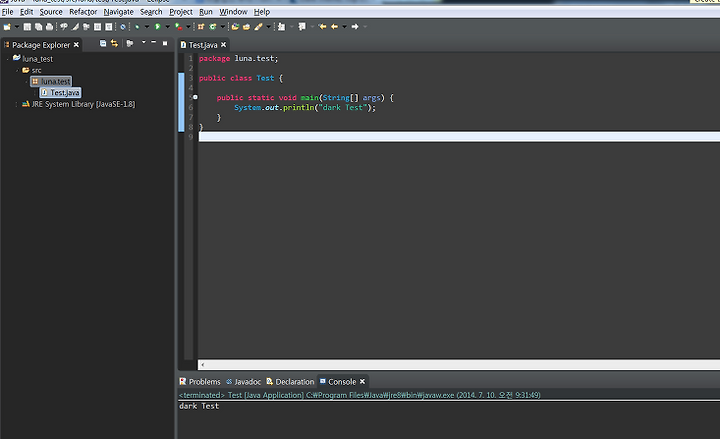Screen dimensions: 720x439
Task: Click the Open Type icon
Action: click(235, 27)
